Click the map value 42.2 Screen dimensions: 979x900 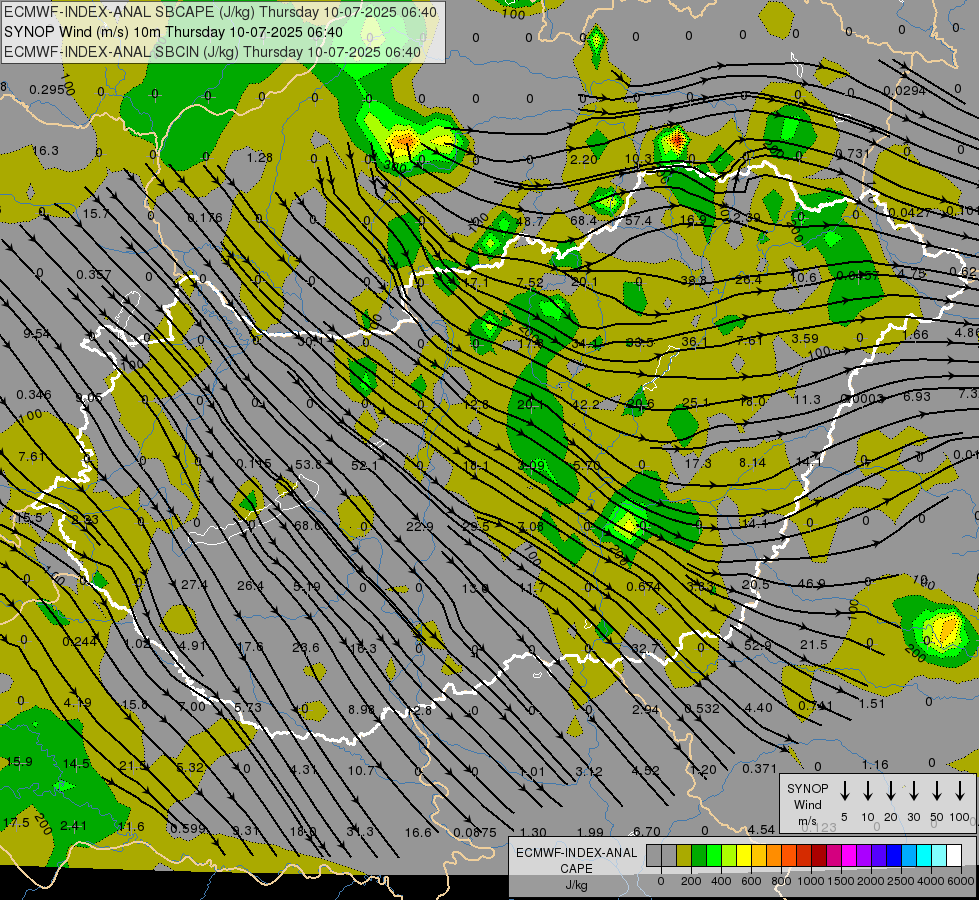pos(586,404)
